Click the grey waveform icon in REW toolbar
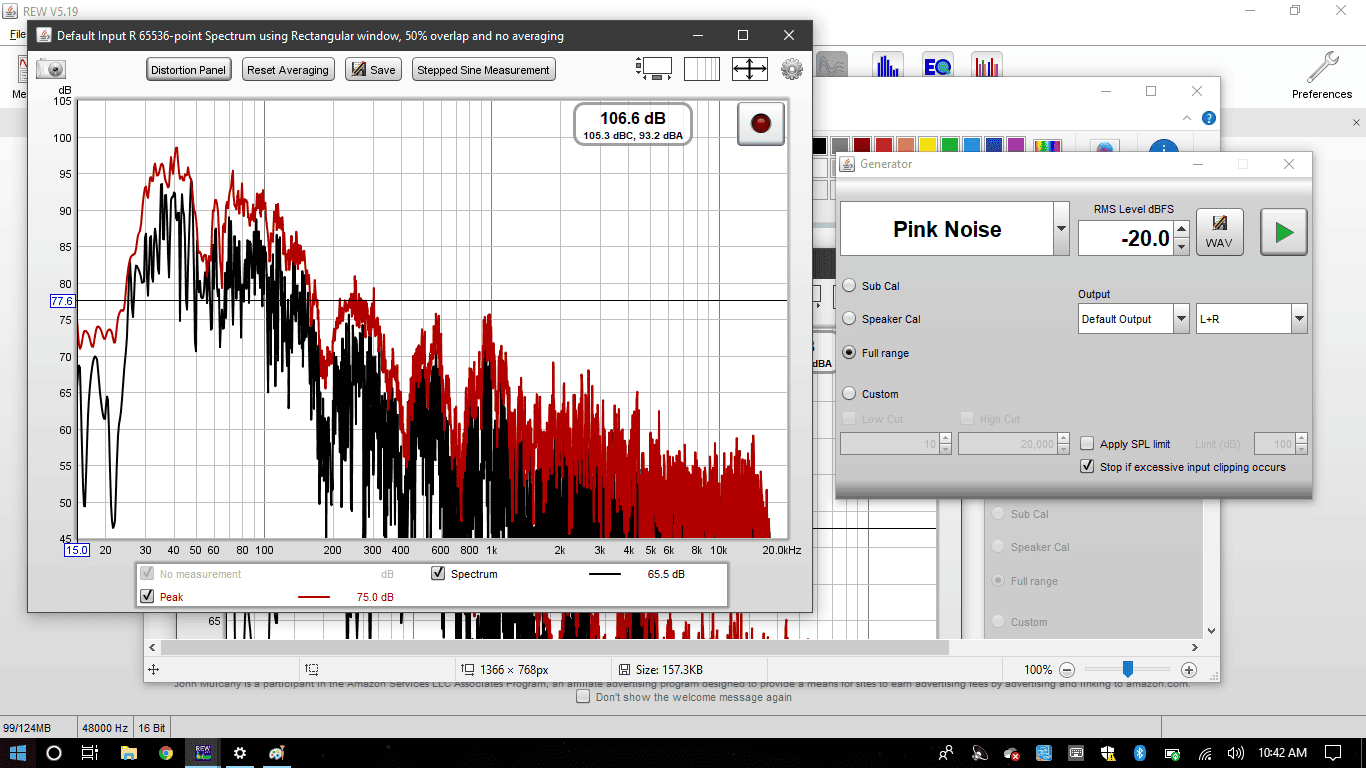1366x768 pixels. click(832, 66)
